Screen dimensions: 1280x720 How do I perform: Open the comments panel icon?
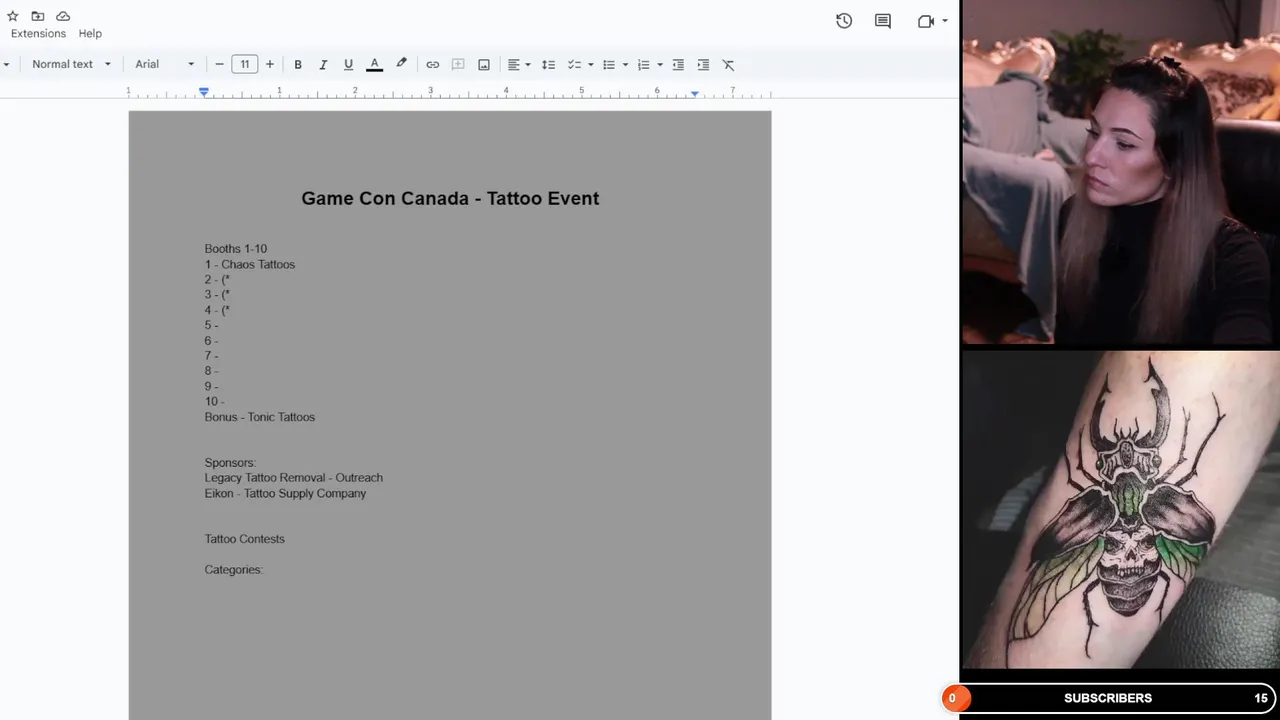883,21
